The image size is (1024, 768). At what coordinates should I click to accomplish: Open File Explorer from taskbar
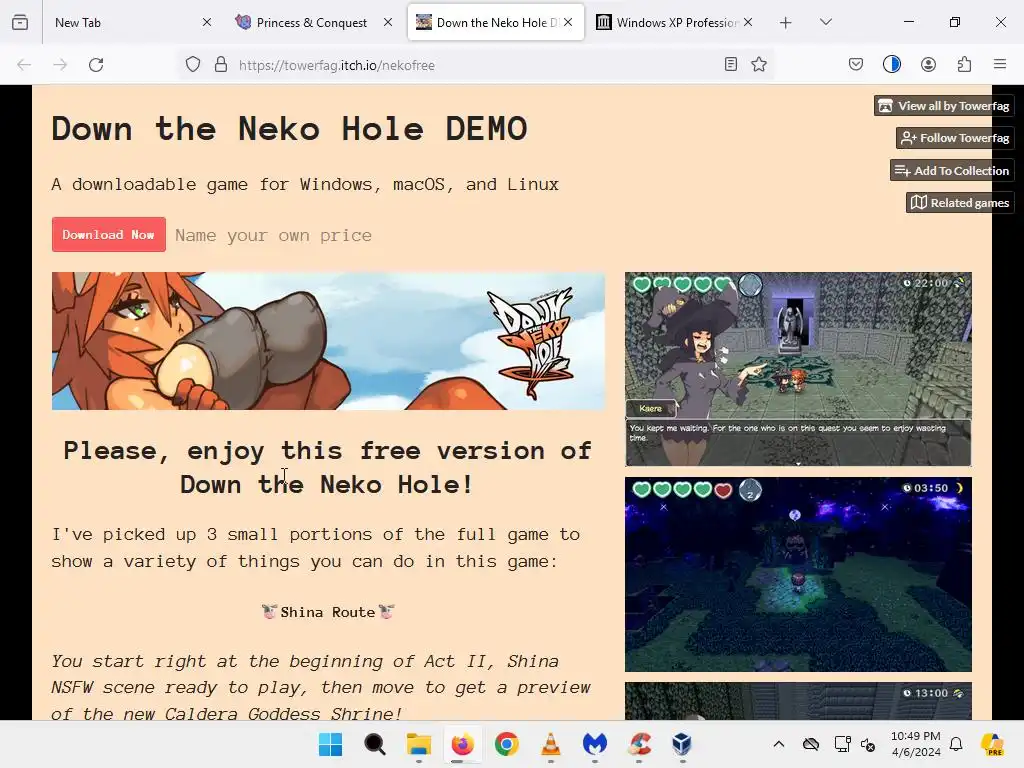[x=419, y=744]
